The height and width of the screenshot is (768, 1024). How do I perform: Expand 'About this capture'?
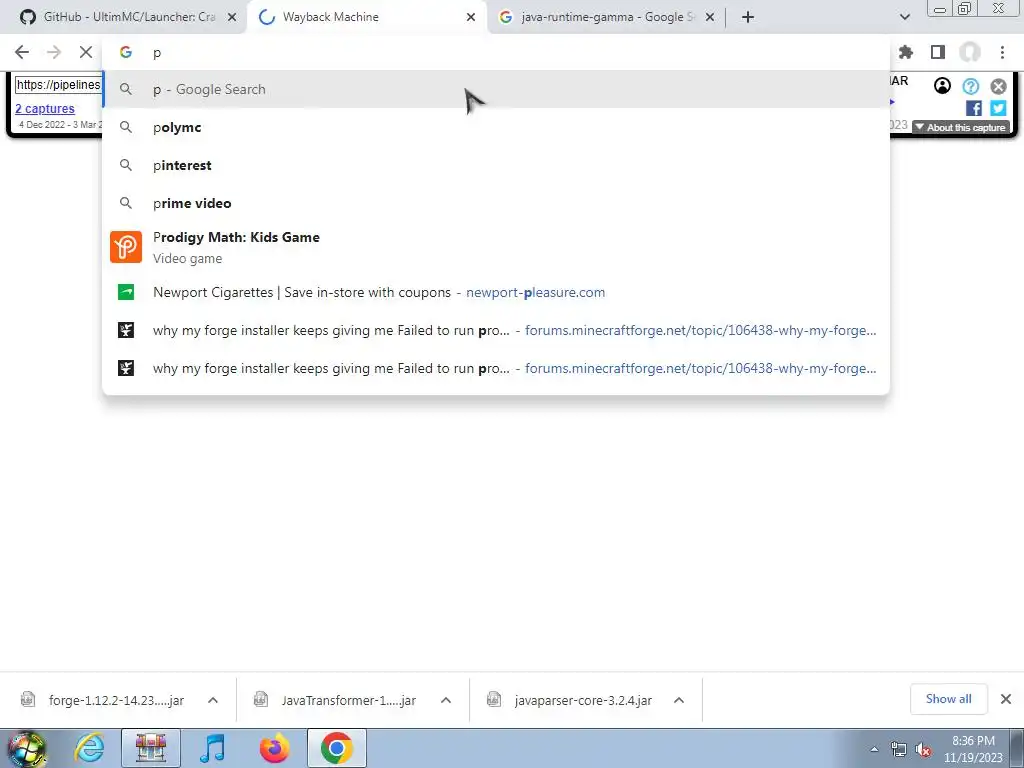coord(961,127)
